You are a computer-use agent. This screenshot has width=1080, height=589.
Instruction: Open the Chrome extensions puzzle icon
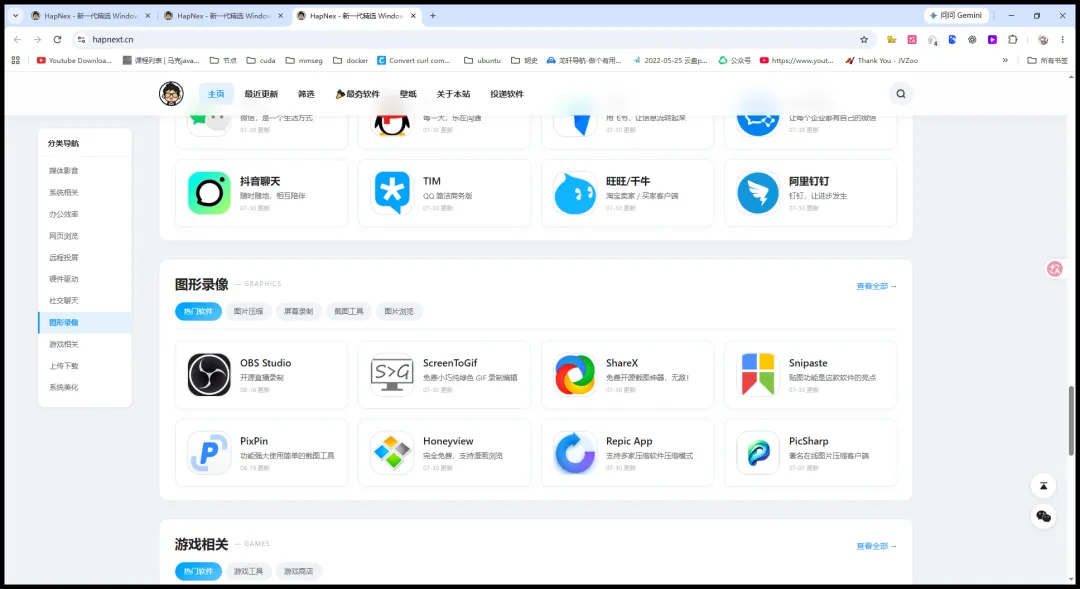(1012, 39)
